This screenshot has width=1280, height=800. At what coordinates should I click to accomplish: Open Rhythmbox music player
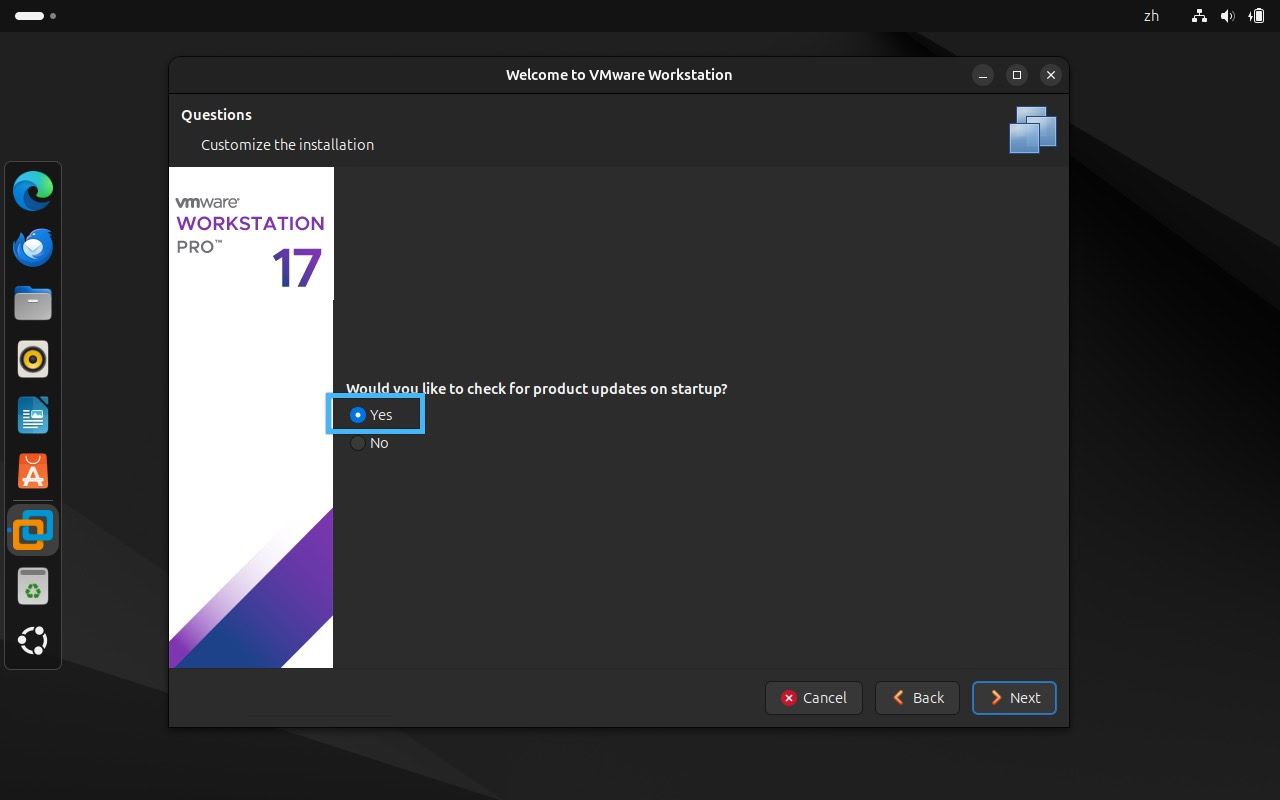33,359
